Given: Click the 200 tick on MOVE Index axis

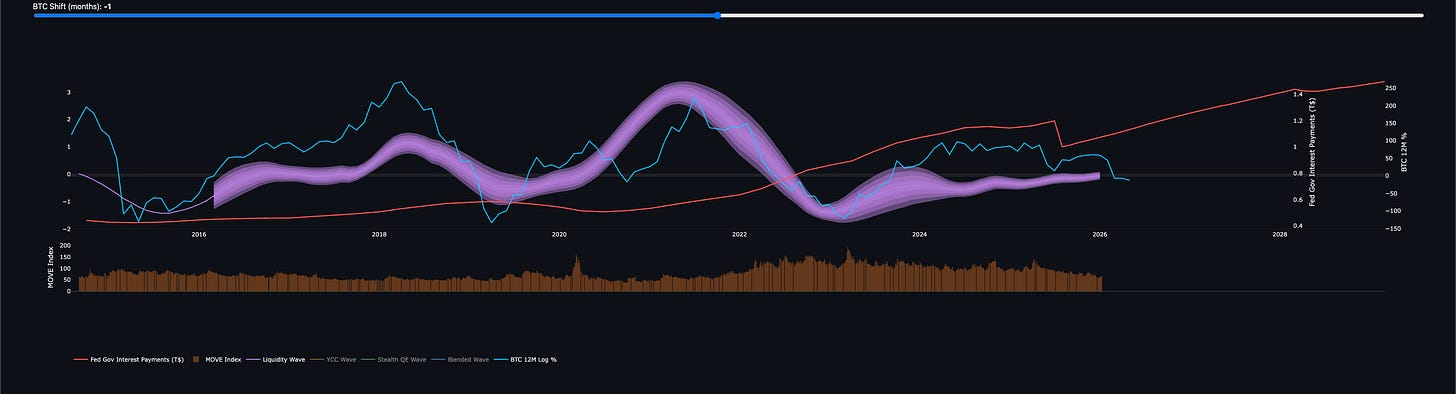Looking at the screenshot, I should 65,245.
